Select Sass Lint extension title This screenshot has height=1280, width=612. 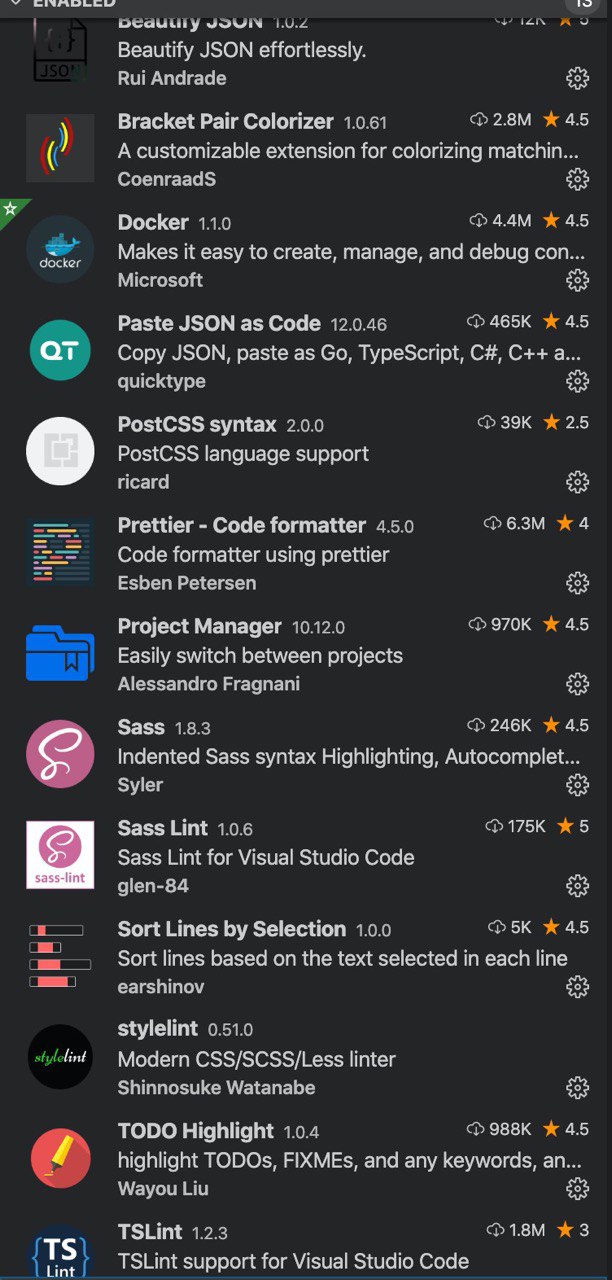point(163,828)
